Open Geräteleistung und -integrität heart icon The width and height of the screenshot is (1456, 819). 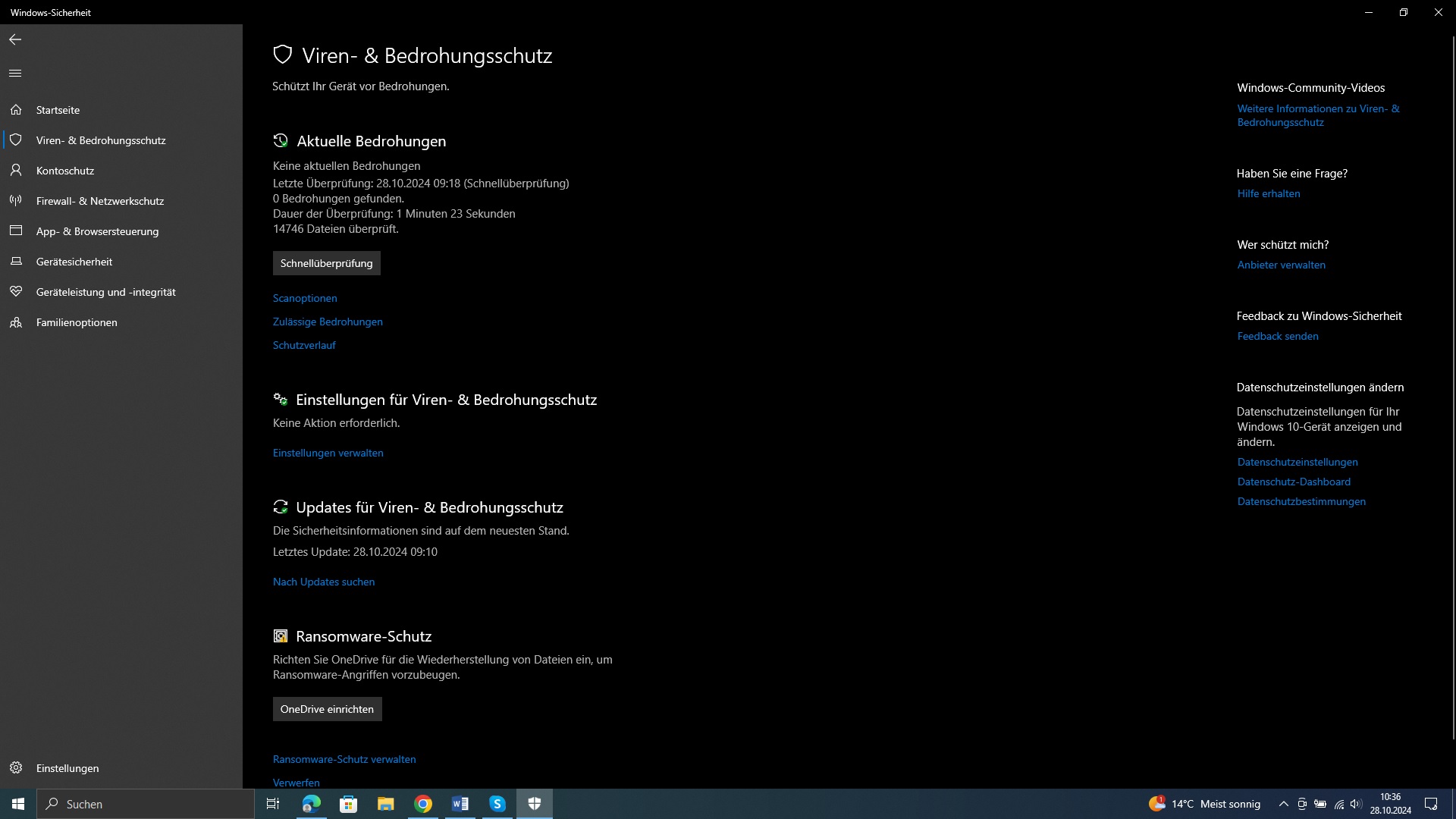click(16, 292)
